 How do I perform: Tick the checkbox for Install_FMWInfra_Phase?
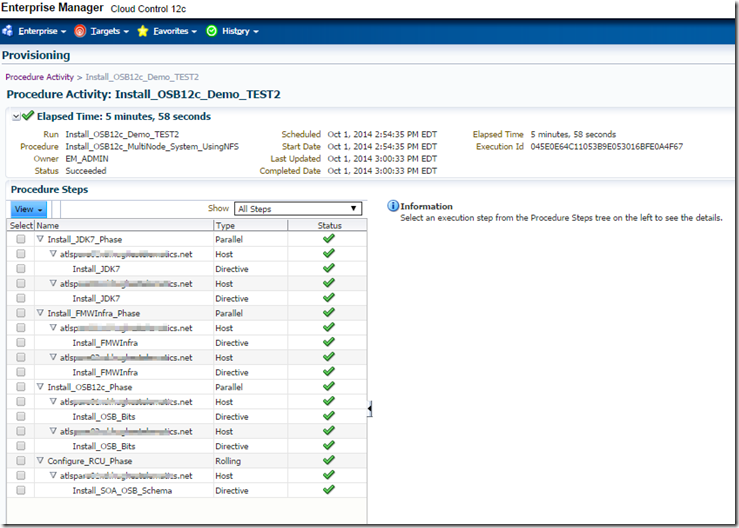pyautogui.click(x=21, y=313)
